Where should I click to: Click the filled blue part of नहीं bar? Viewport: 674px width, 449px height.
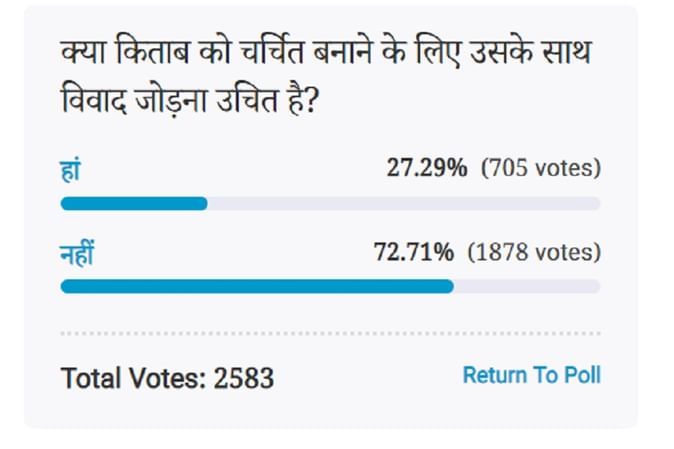[x=256, y=286]
